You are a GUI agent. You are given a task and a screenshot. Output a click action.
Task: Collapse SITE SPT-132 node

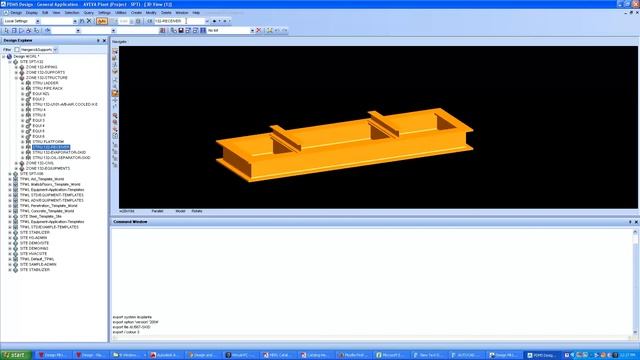point(10,62)
